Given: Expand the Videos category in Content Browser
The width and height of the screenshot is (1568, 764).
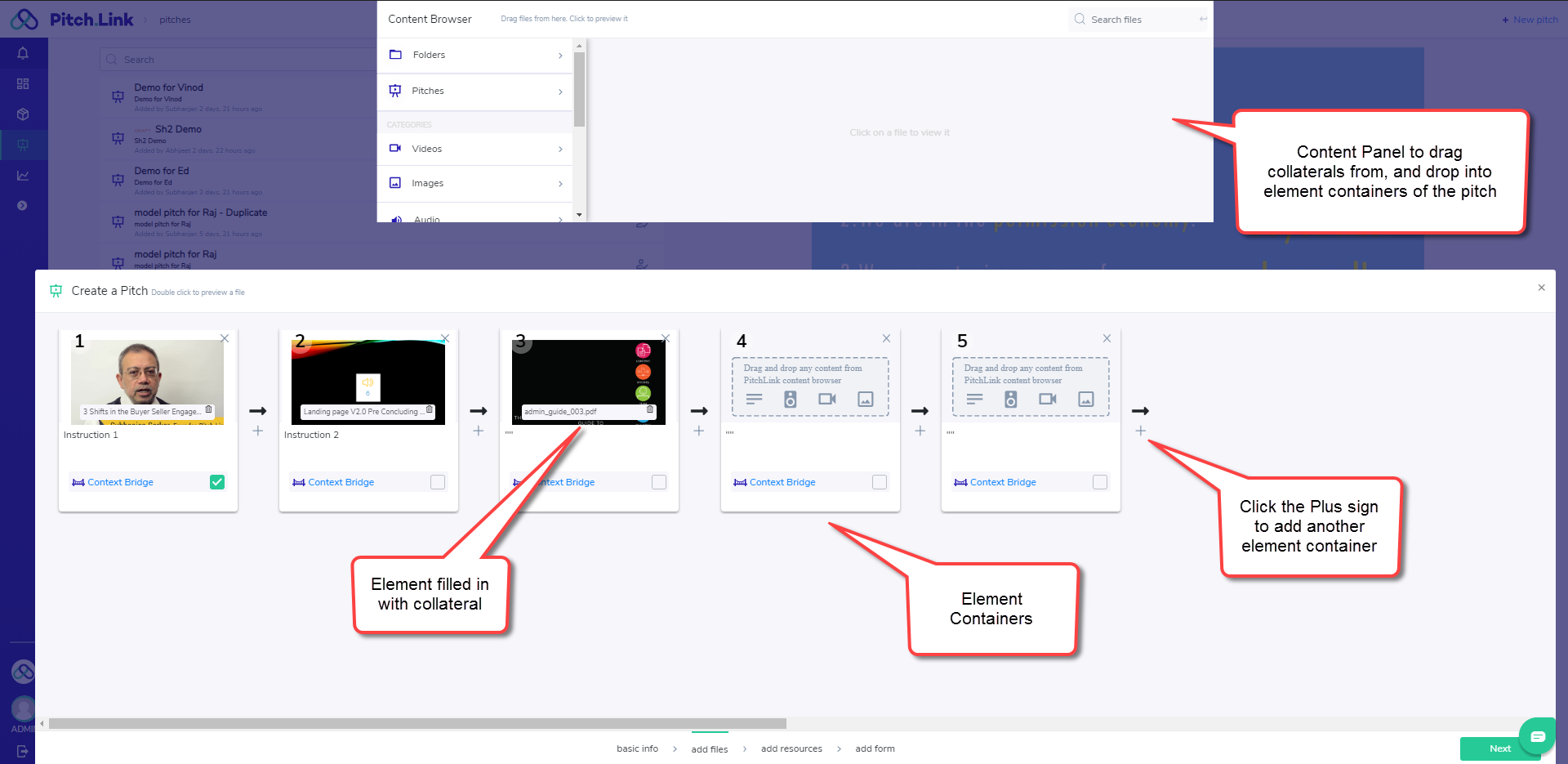Looking at the screenshot, I should (x=475, y=149).
